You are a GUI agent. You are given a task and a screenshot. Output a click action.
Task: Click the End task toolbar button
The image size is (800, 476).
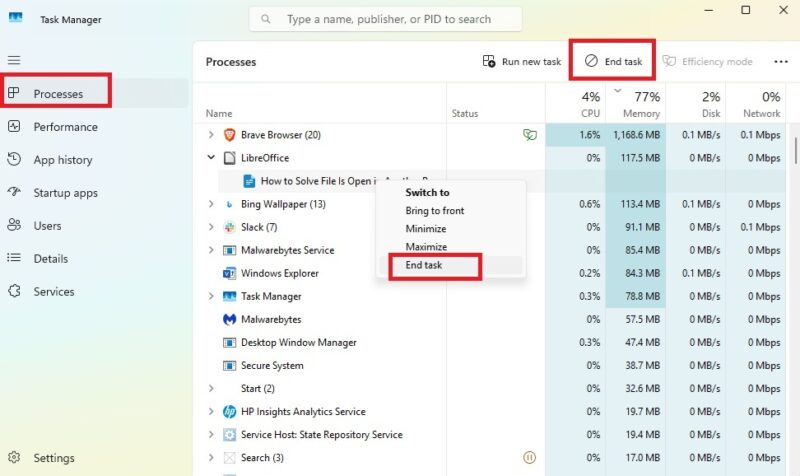[613, 61]
